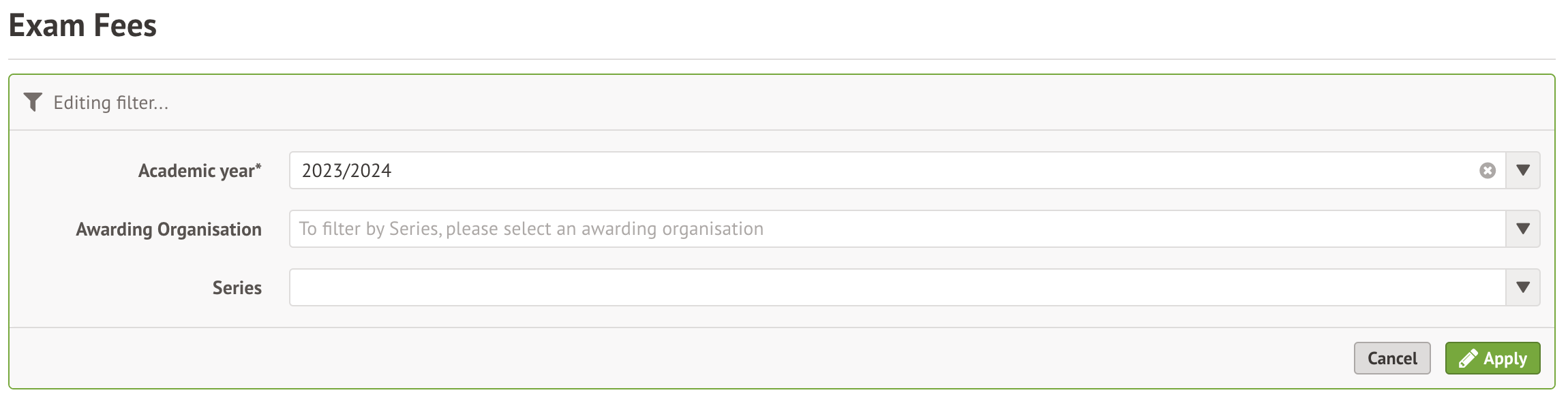Select the Awarding Organisation label
The width and height of the screenshot is (1568, 399).
pos(168,229)
